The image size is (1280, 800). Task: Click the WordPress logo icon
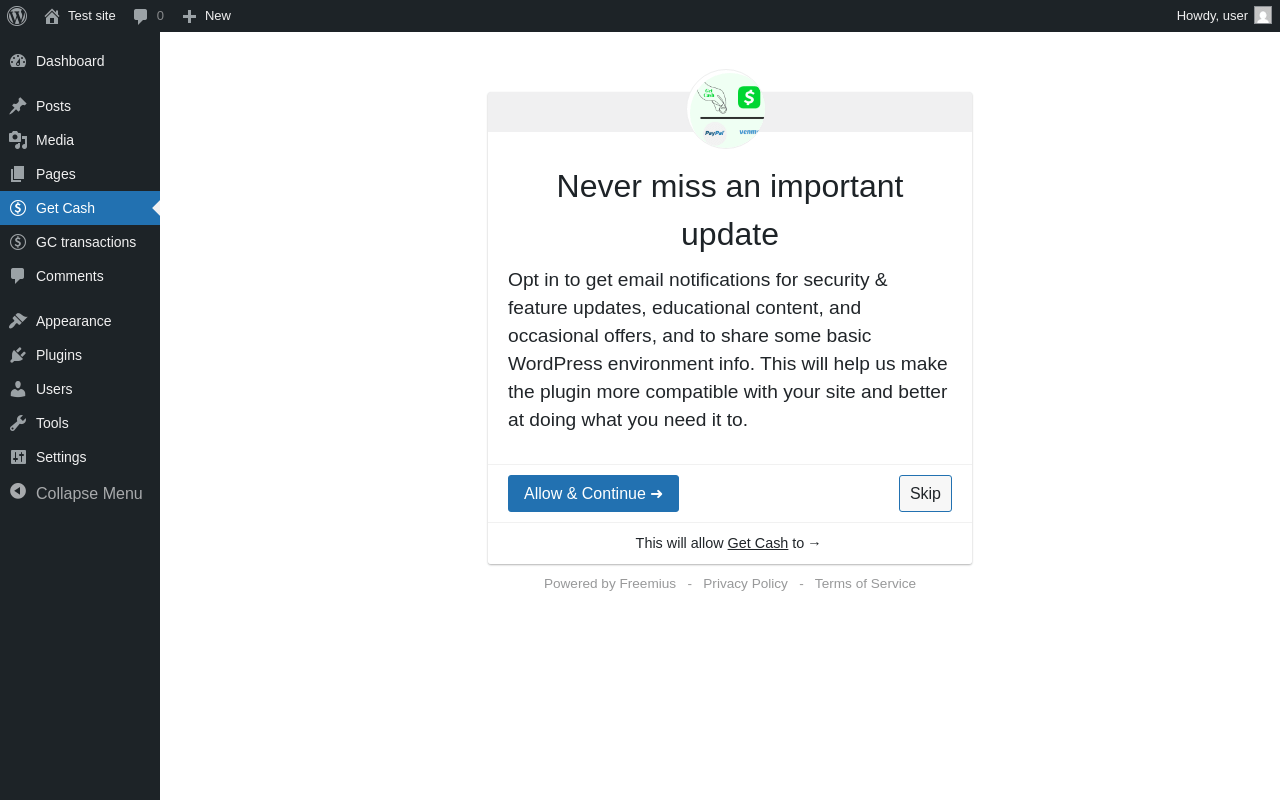coord(17,16)
